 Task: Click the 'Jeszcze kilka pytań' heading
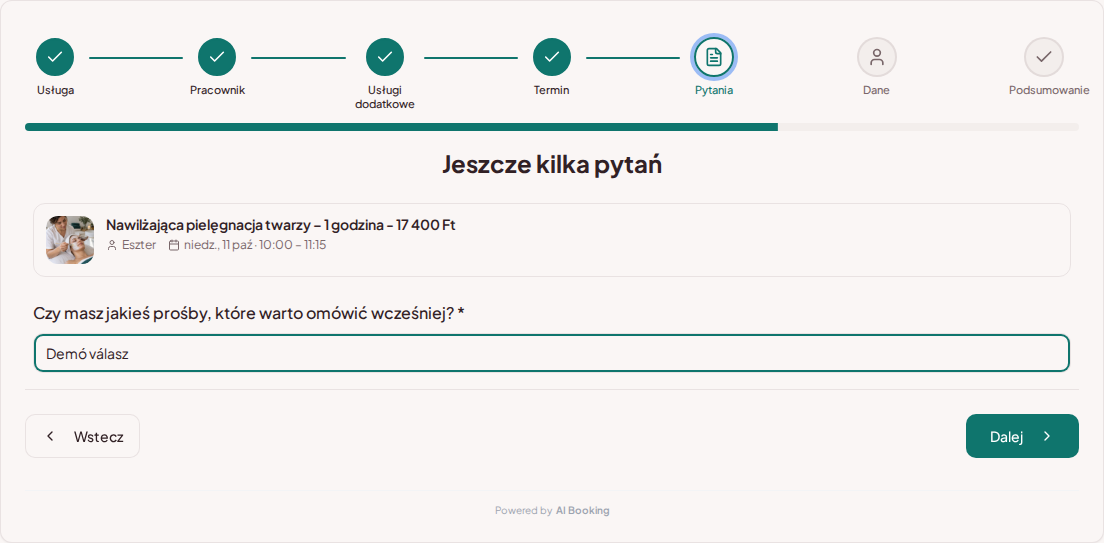551,165
